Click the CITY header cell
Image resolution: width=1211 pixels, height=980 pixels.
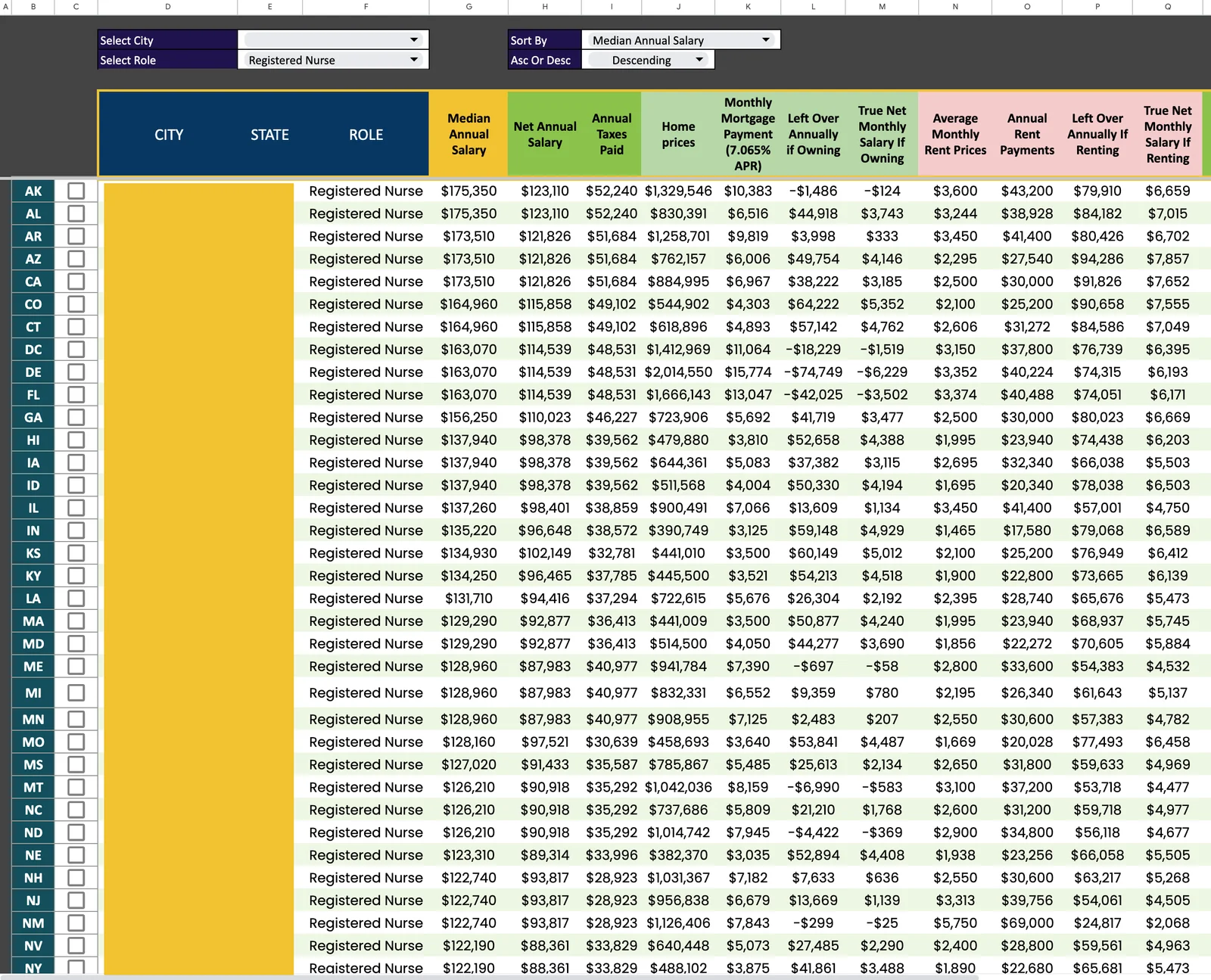169,135
